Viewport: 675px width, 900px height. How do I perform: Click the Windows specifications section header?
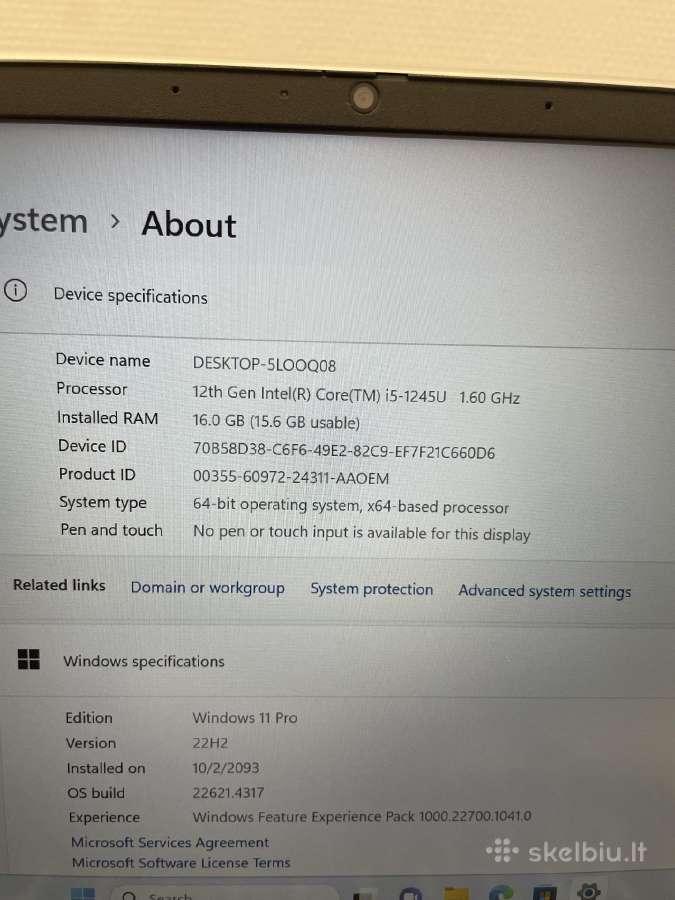pos(143,661)
